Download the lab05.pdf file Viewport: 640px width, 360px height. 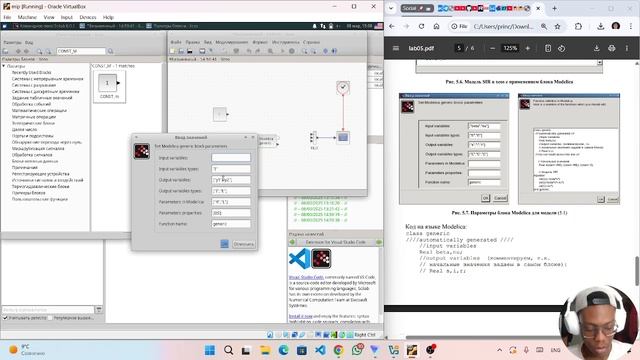(596, 48)
